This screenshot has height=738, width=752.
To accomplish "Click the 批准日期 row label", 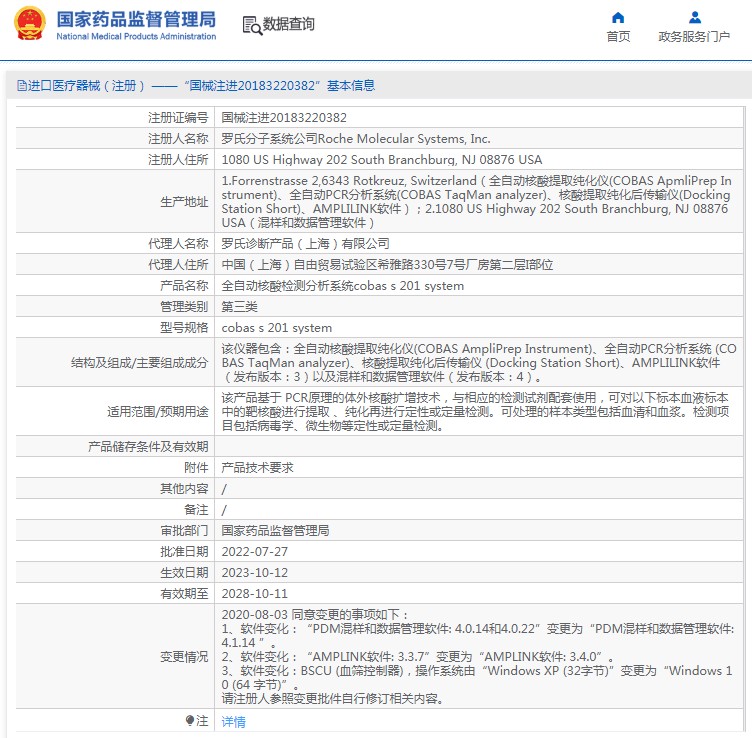I will coord(184,551).
